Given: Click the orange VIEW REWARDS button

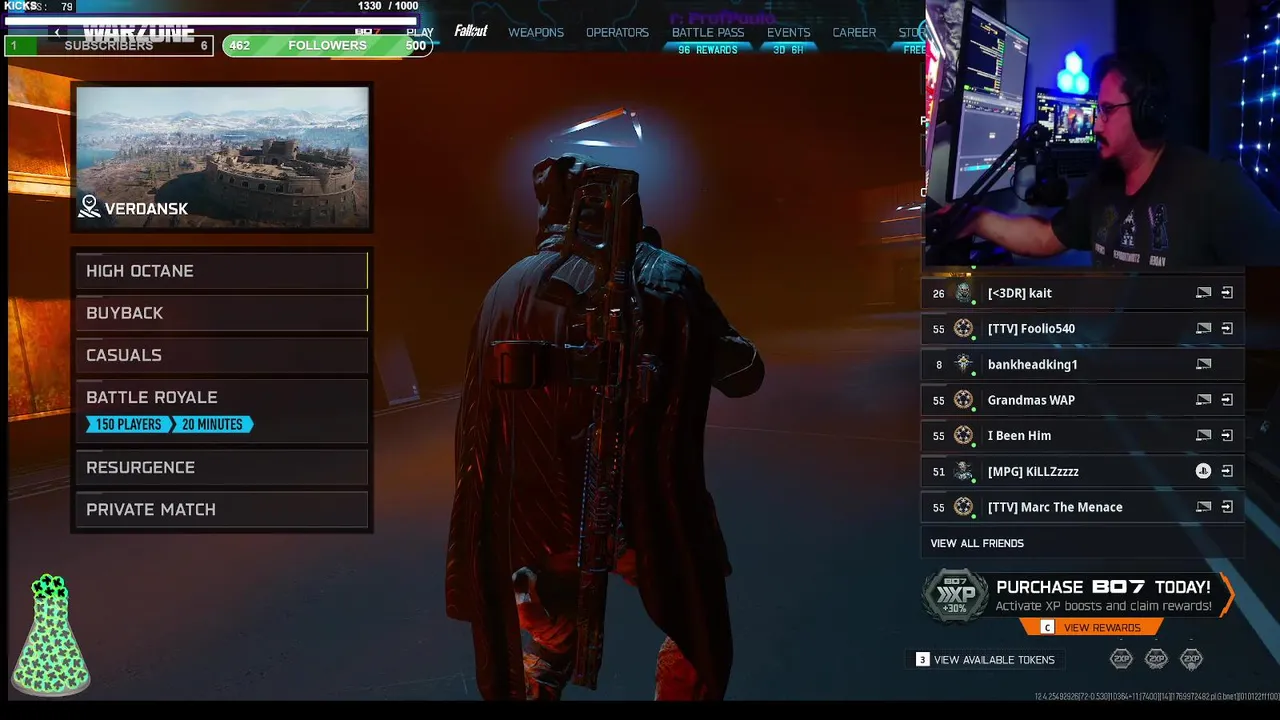Looking at the screenshot, I should pyautogui.click(x=1091, y=627).
